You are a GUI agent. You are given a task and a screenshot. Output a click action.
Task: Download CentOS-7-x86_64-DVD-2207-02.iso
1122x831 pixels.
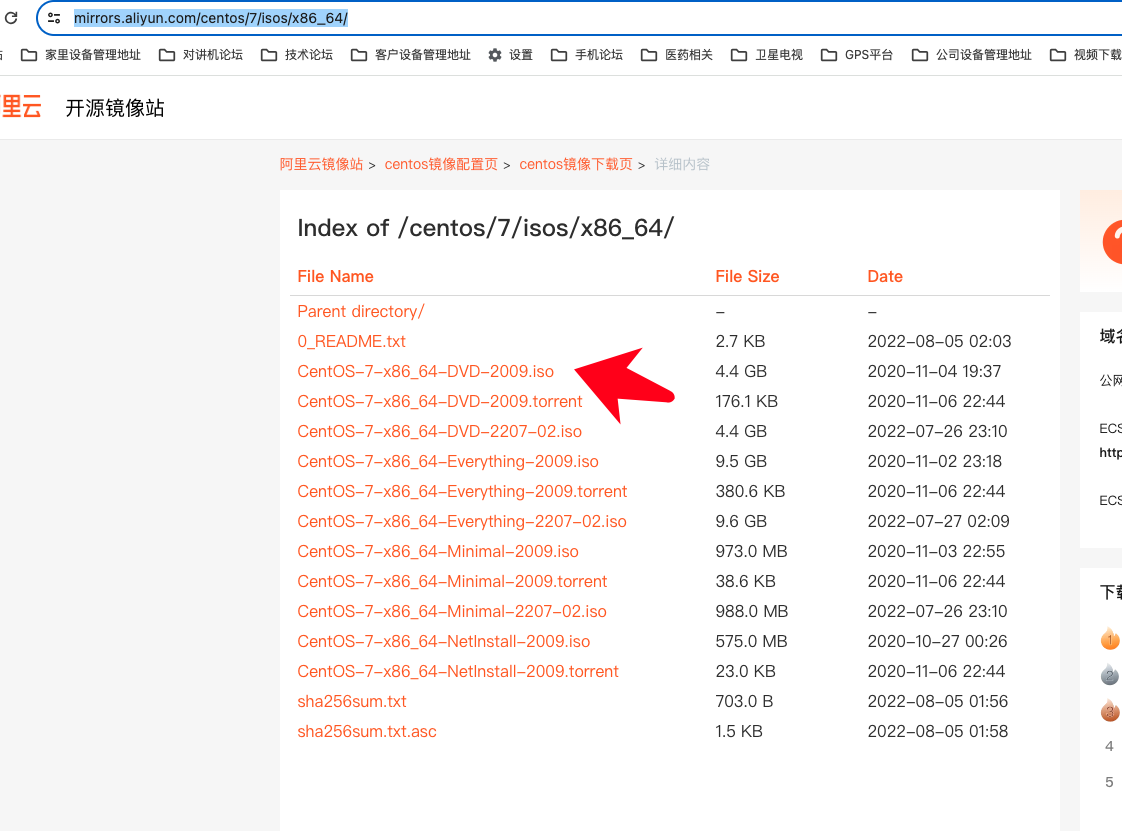pos(439,432)
